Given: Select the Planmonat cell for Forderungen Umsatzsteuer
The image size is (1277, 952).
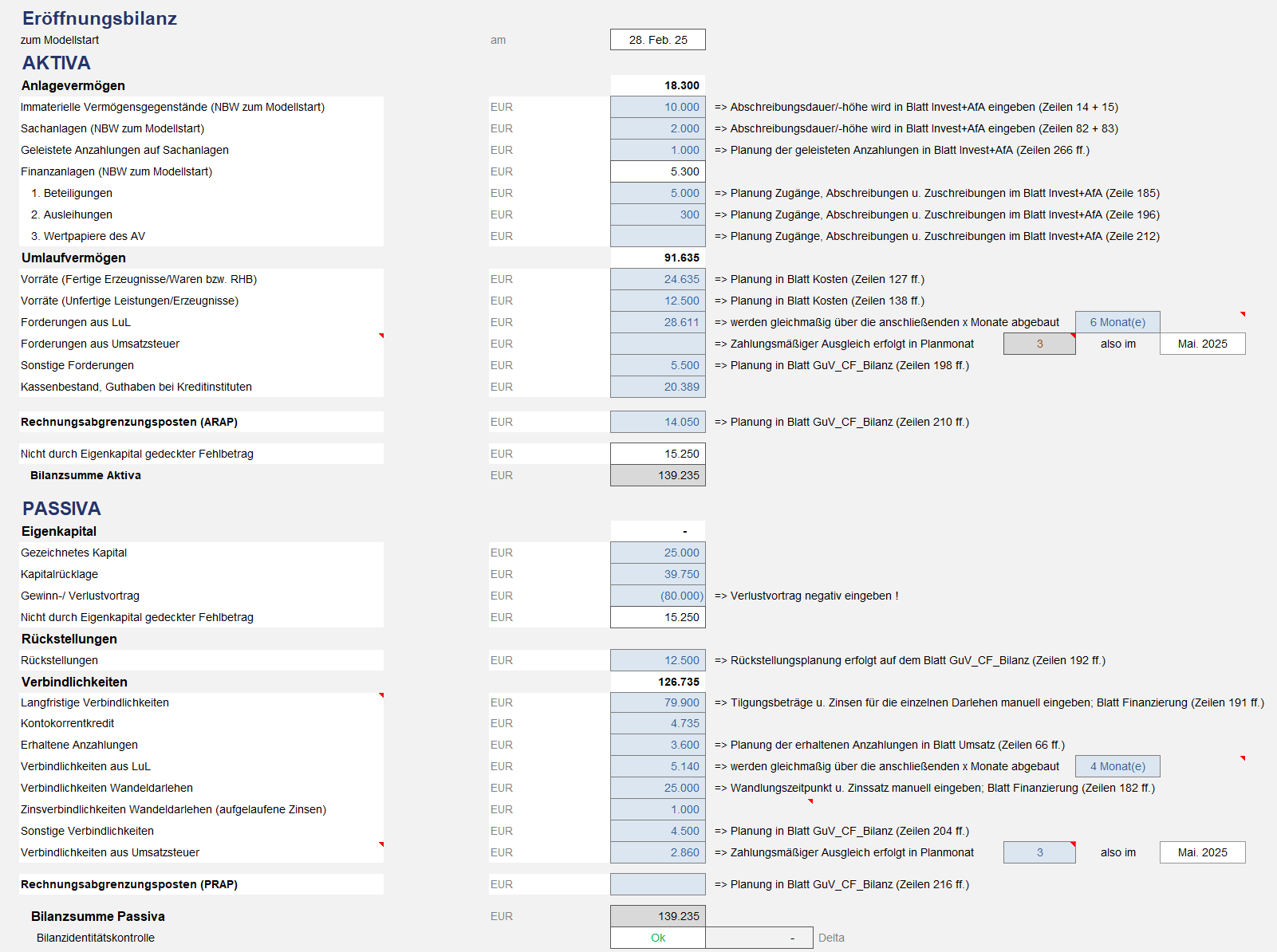Looking at the screenshot, I should (1039, 344).
